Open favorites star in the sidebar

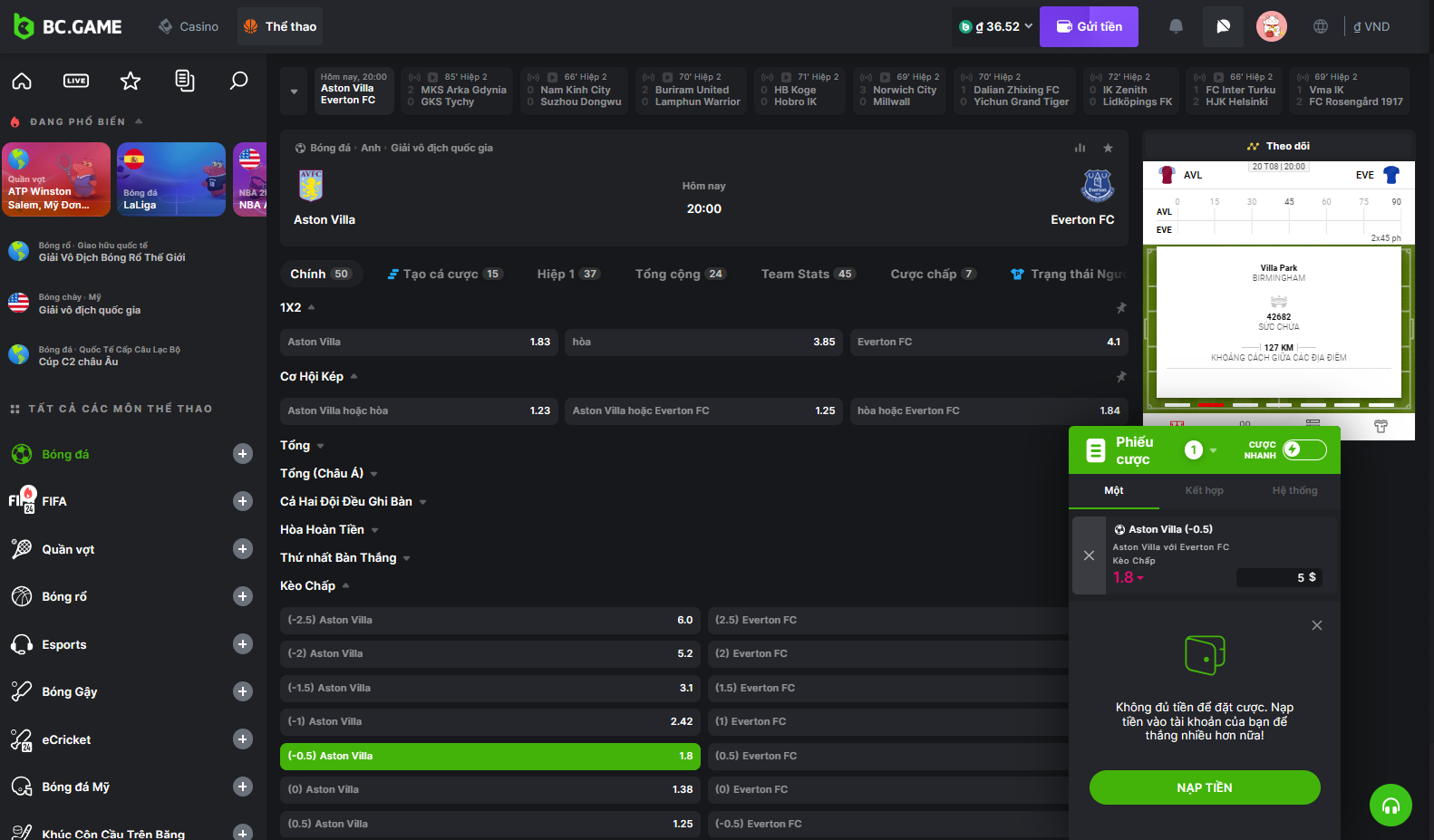click(131, 81)
